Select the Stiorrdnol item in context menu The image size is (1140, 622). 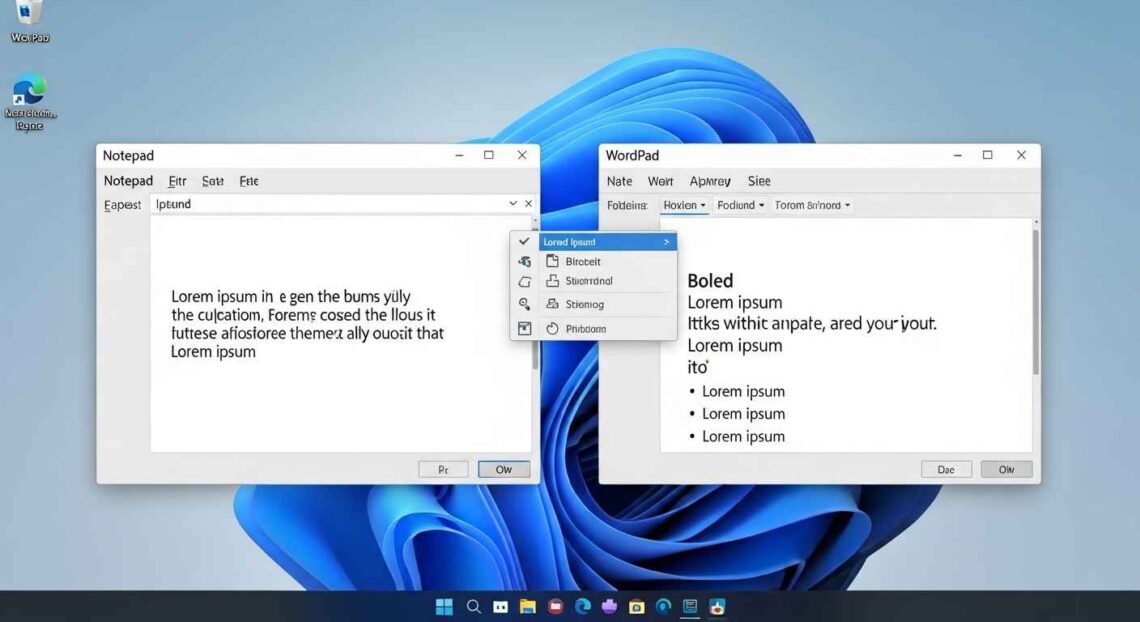588,281
